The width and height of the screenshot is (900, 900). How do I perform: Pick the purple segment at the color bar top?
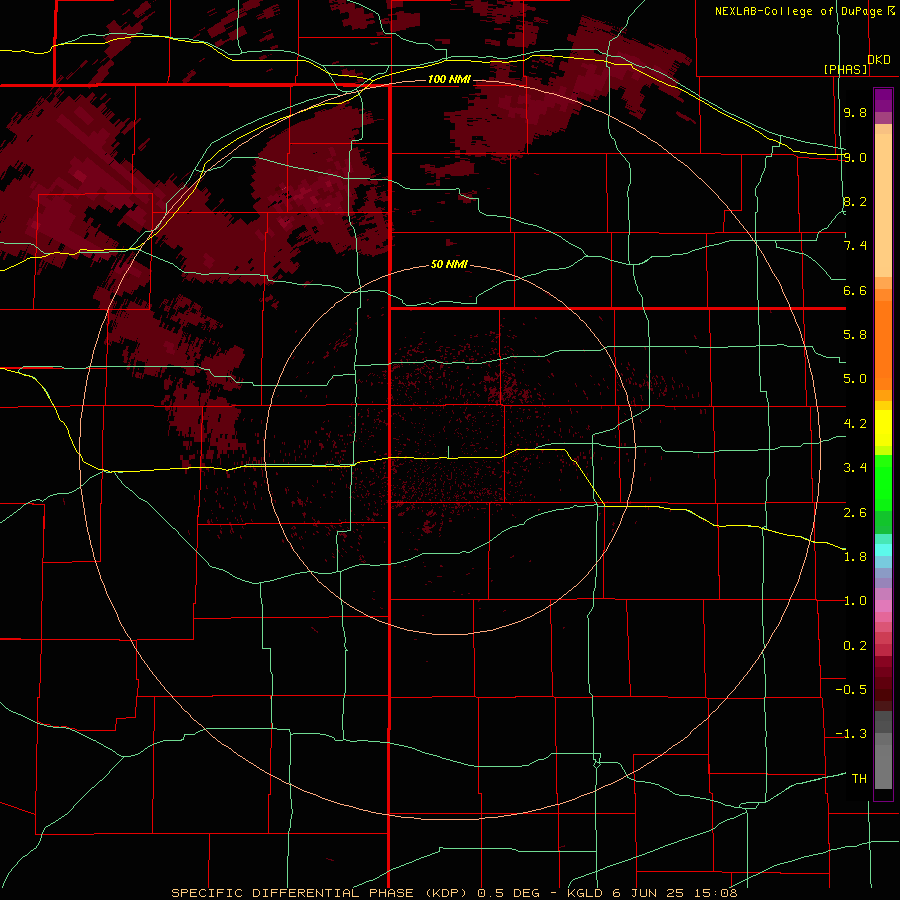tap(883, 100)
